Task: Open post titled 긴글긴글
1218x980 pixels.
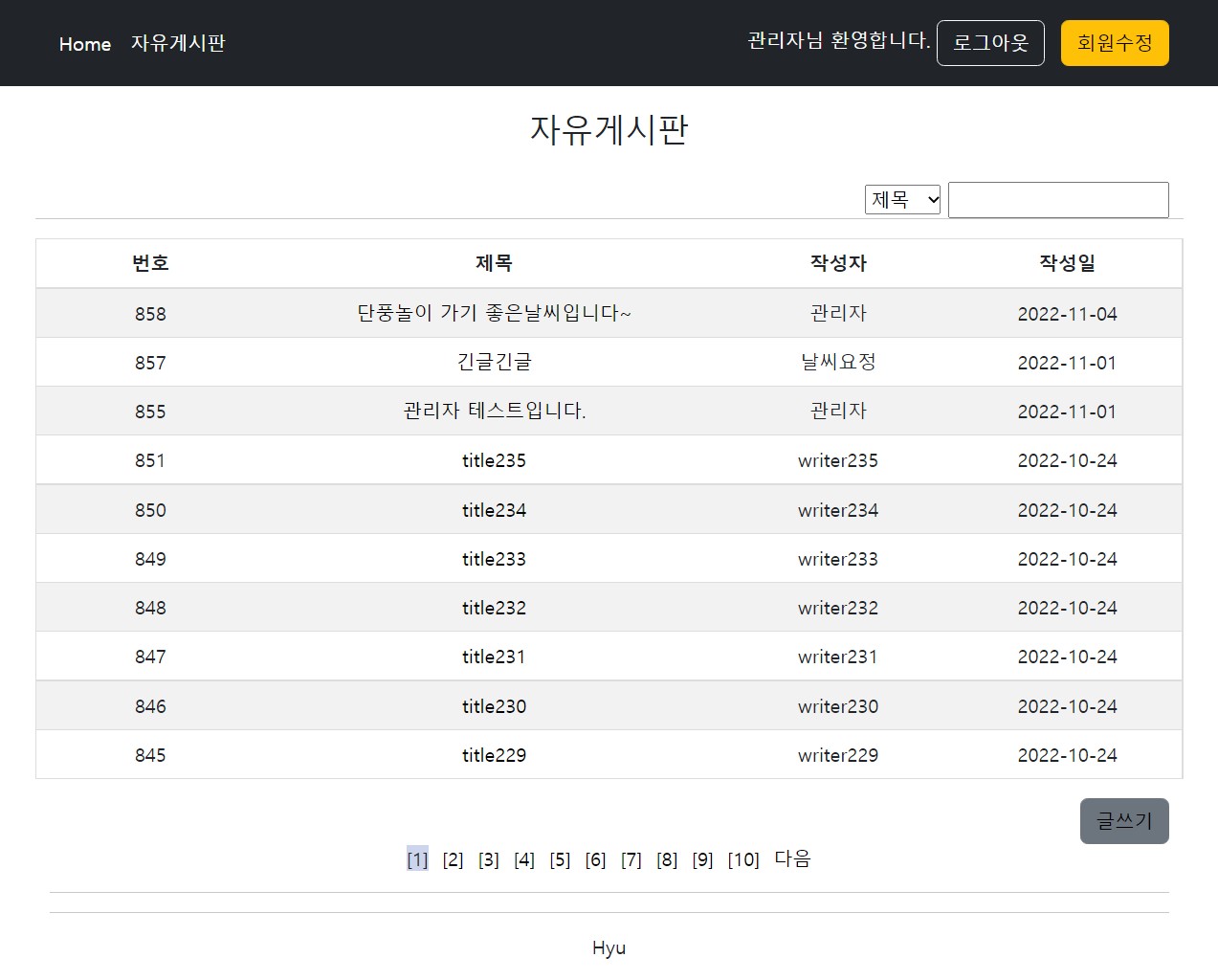Action: [494, 362]
